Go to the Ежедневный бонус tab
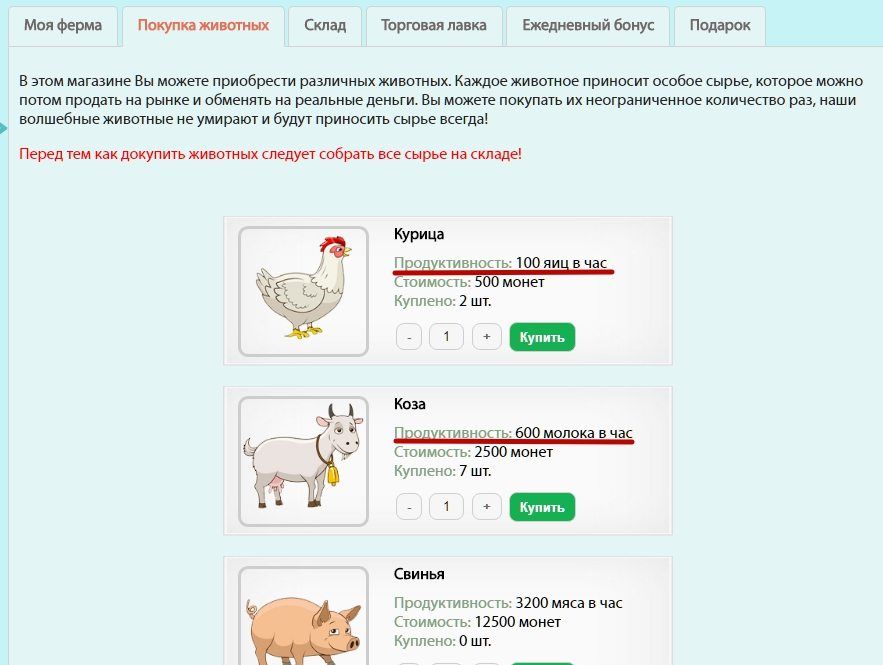Screen dimensions: 883x665 (x=588, y=26)
